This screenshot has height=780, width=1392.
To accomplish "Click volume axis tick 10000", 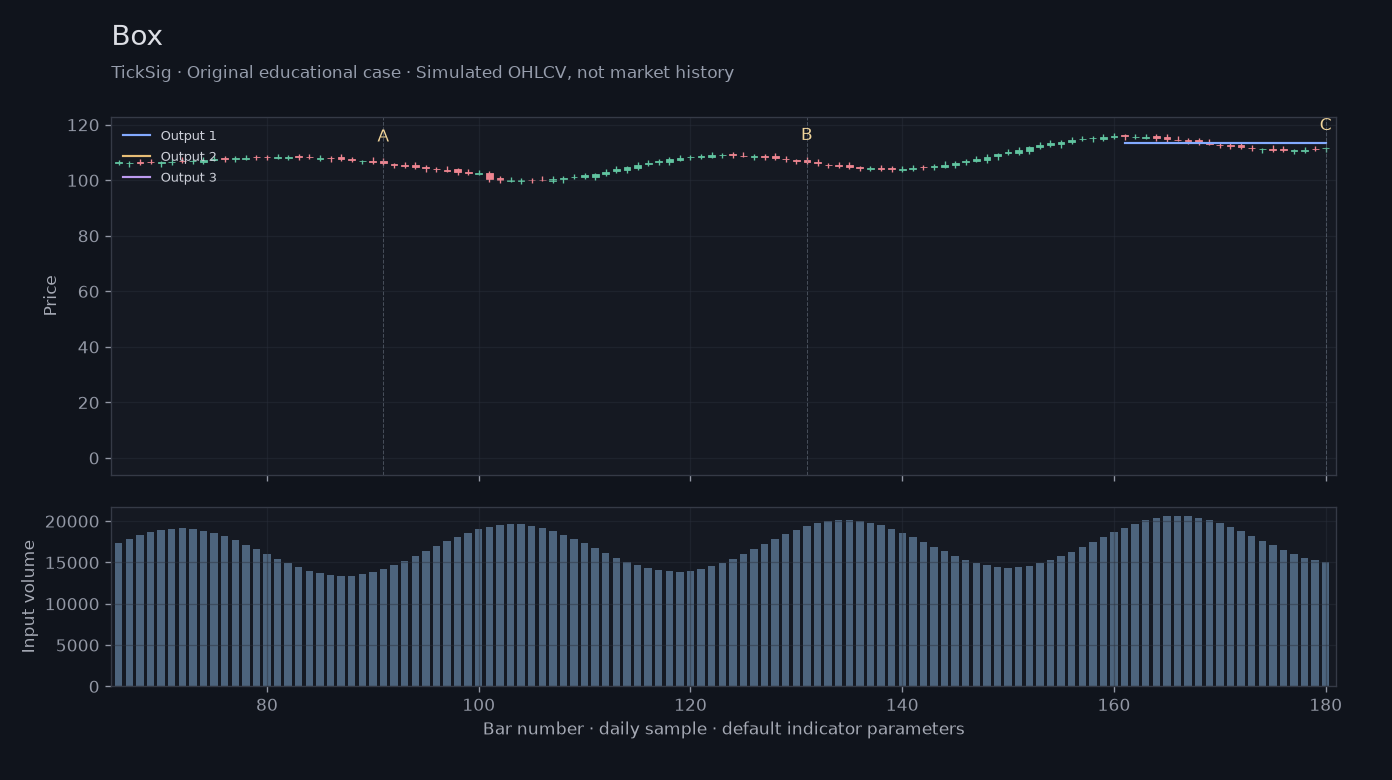I will pos(73,605).
